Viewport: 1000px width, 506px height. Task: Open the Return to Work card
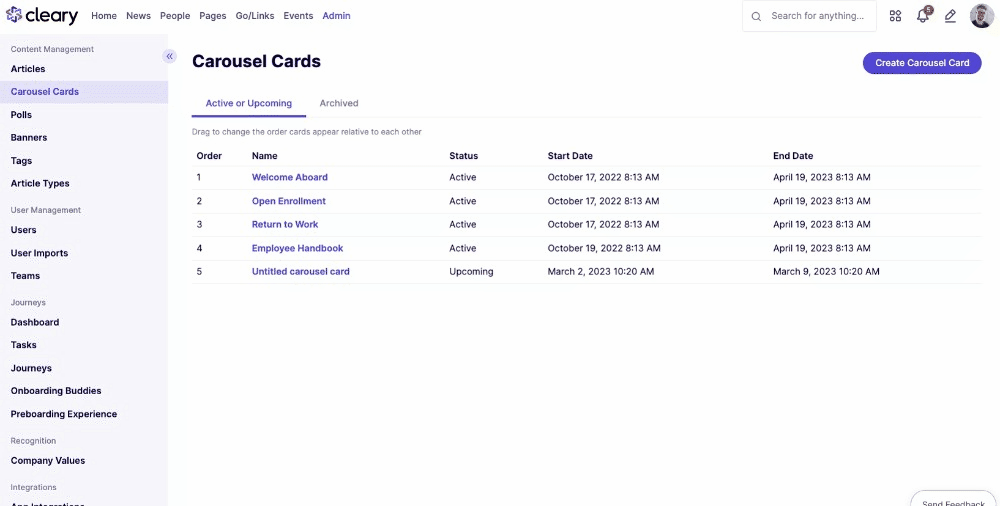[285, 225]
